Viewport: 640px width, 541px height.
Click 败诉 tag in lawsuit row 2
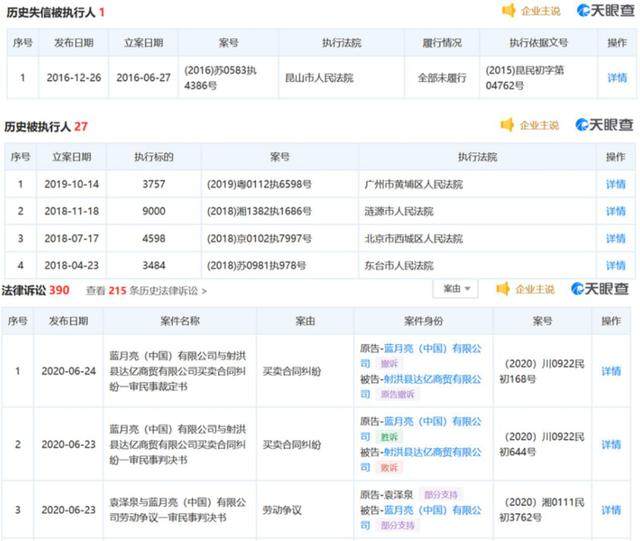[x=389, y=468]
